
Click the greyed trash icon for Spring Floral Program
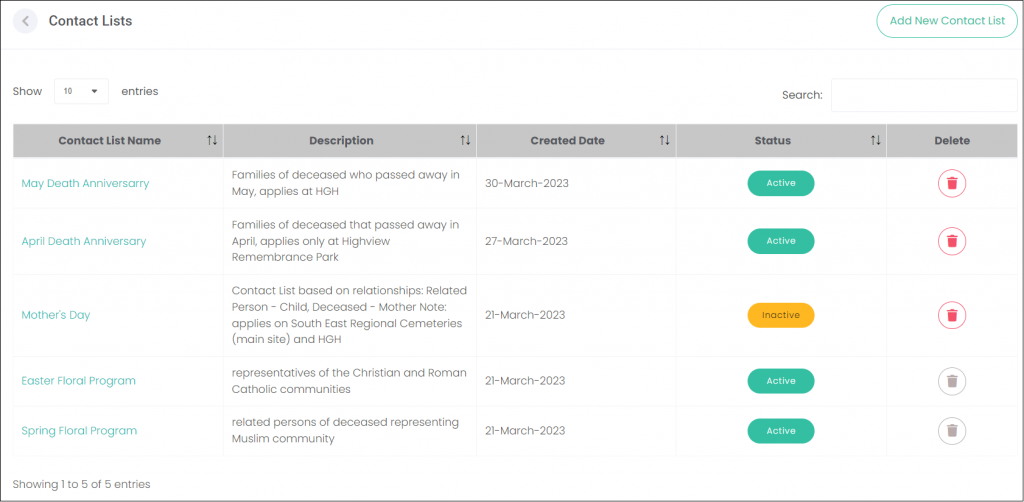pyautogui.click(x=952, y=431)
